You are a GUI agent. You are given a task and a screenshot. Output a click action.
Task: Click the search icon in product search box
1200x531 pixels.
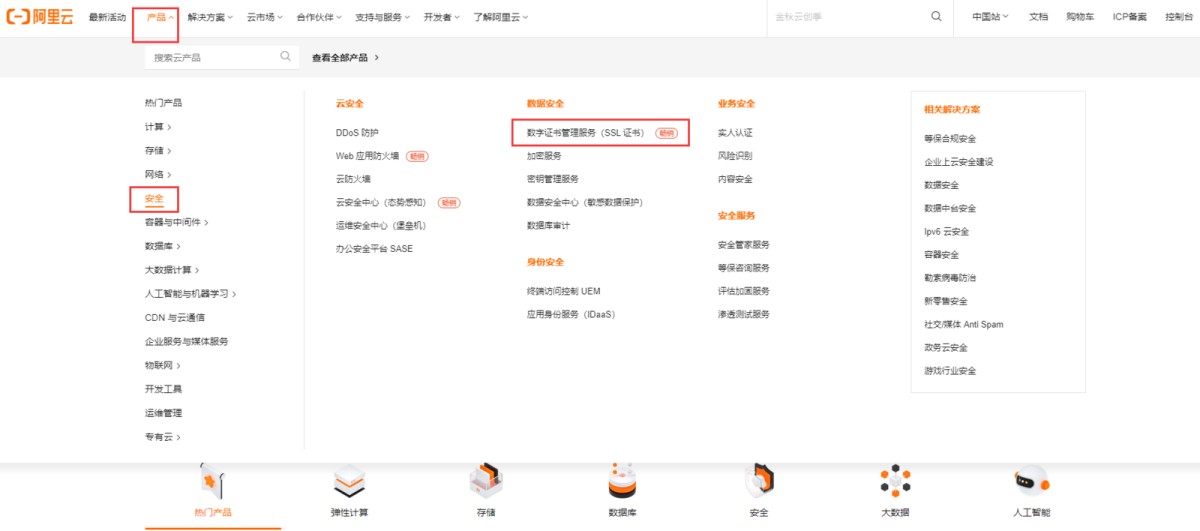click(x=286, y=57)
